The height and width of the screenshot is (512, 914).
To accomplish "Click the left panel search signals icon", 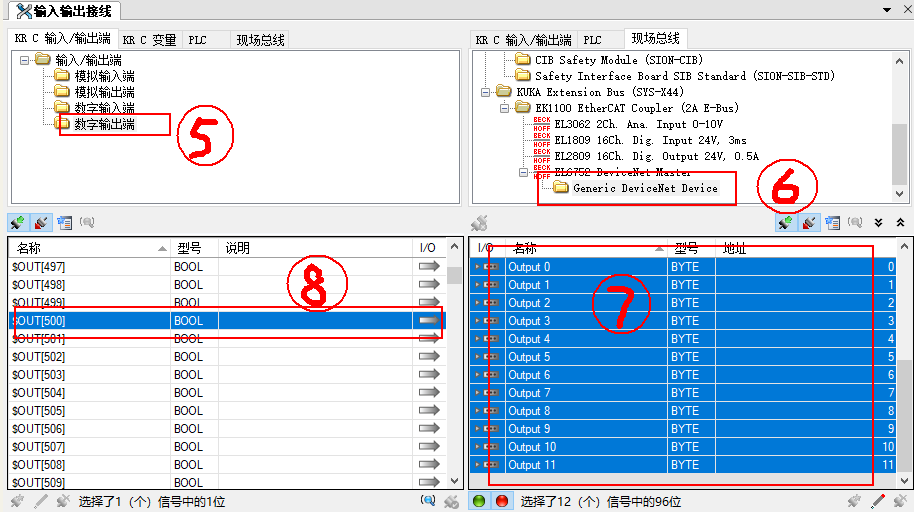I will 87,222.
